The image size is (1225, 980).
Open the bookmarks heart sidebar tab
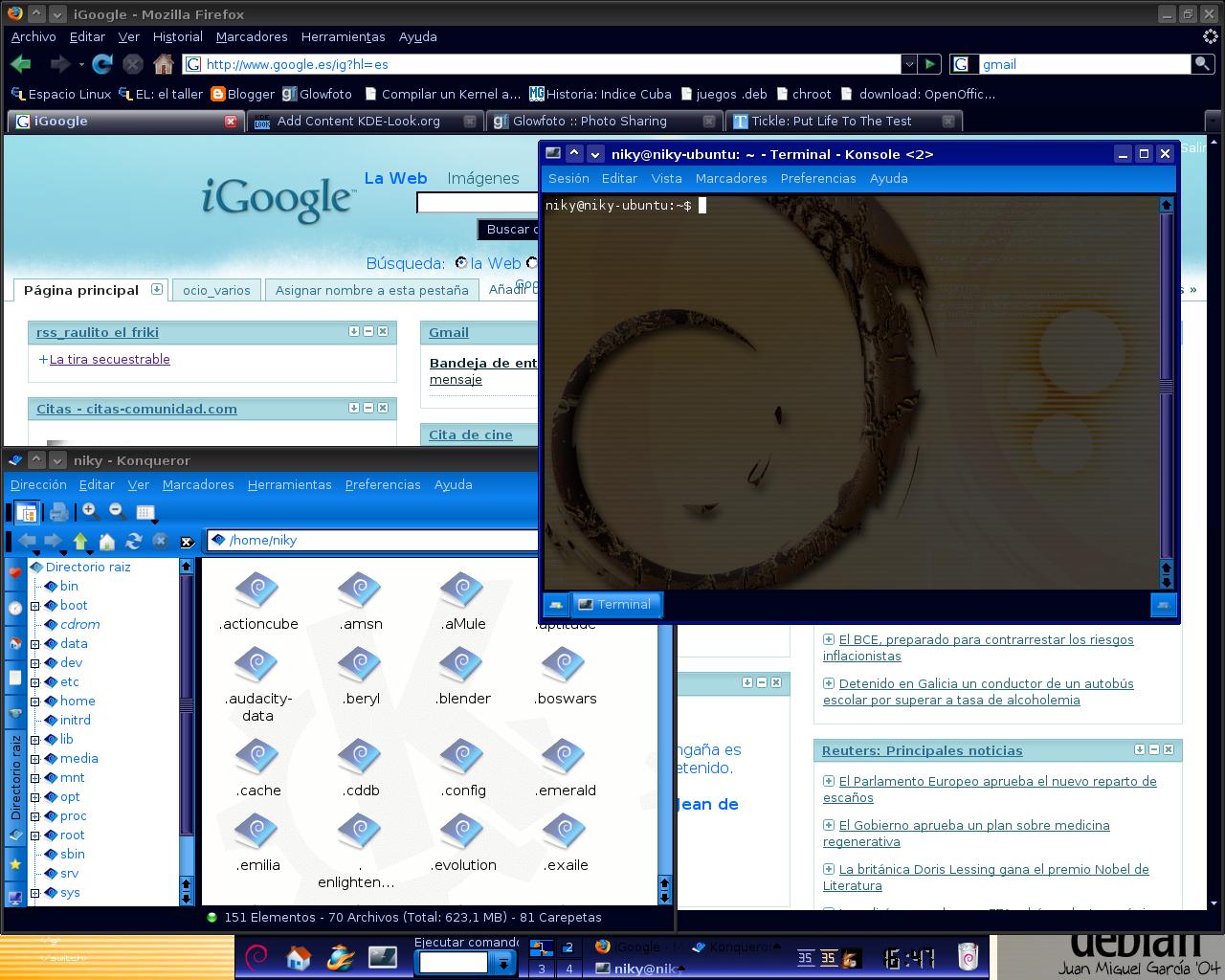click(x=14, y=573)
